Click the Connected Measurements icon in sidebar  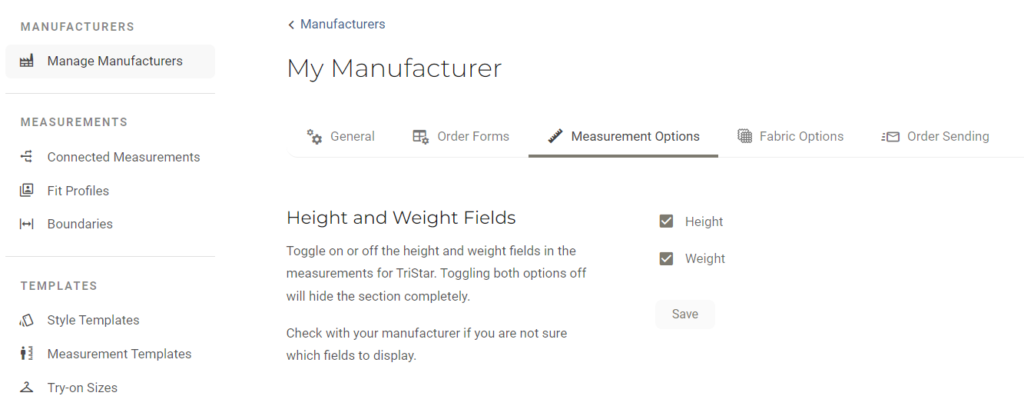pyautogui.click(x=26, y=157)
